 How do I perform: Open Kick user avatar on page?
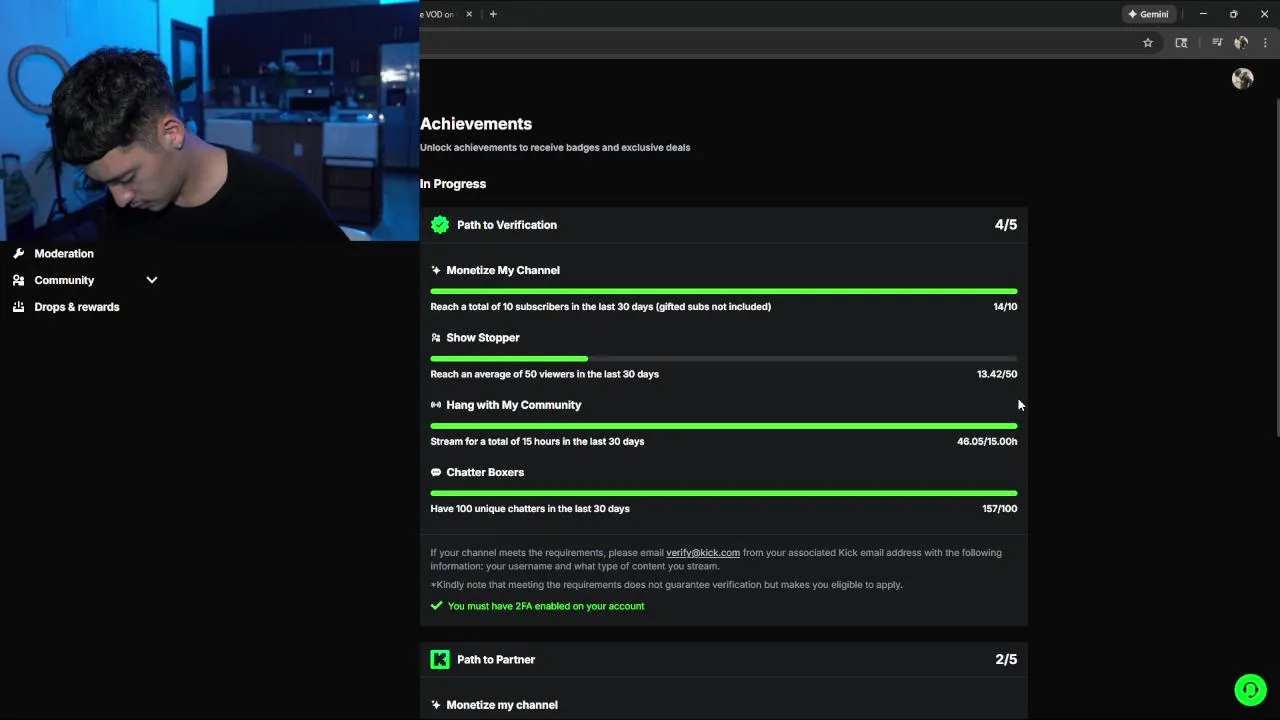(x=1243, y=79)
